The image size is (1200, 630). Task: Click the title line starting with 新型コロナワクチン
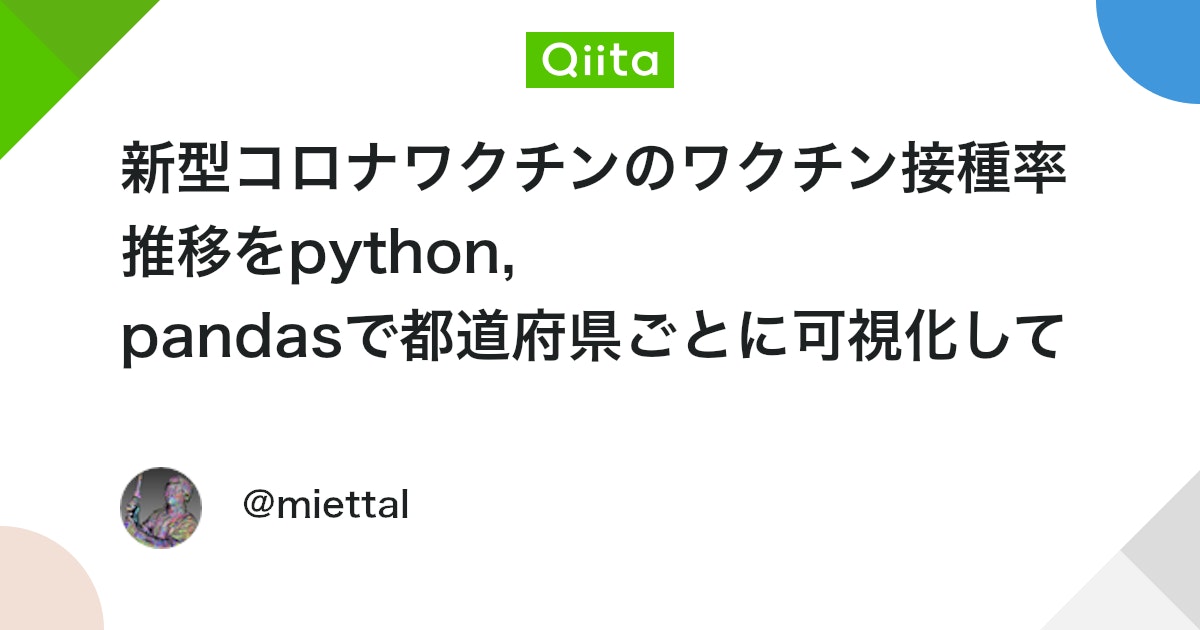595,171
